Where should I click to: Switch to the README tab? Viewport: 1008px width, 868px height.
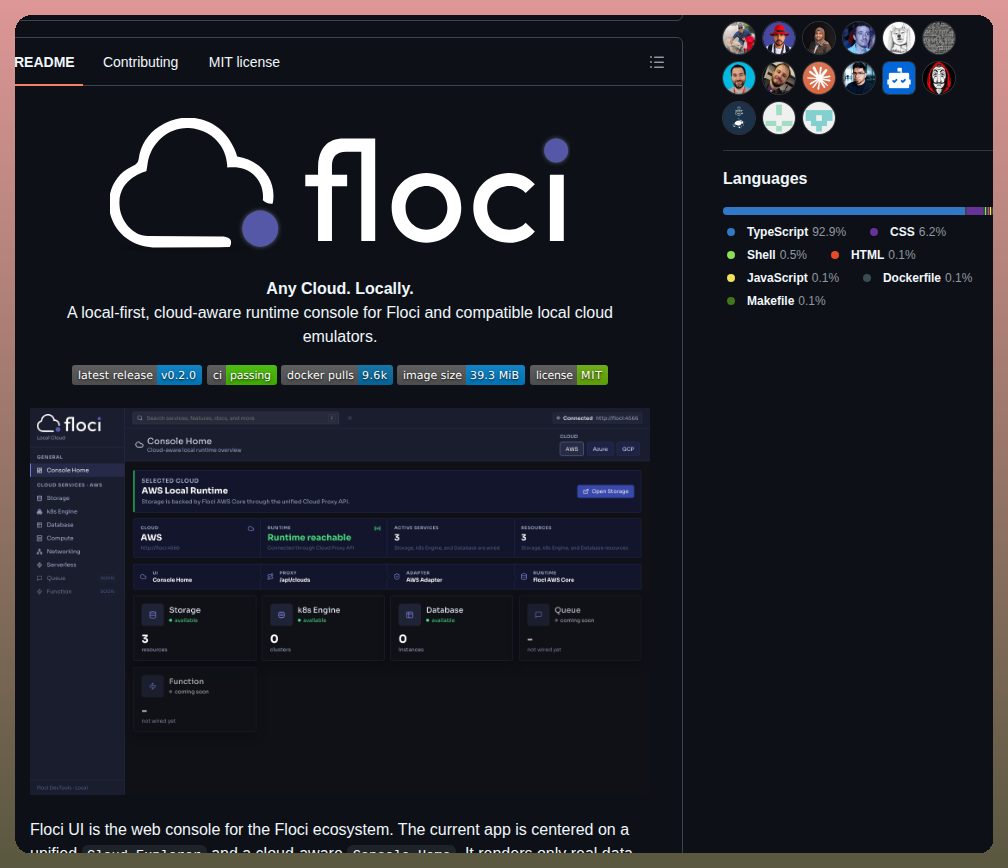coord(45,62)
